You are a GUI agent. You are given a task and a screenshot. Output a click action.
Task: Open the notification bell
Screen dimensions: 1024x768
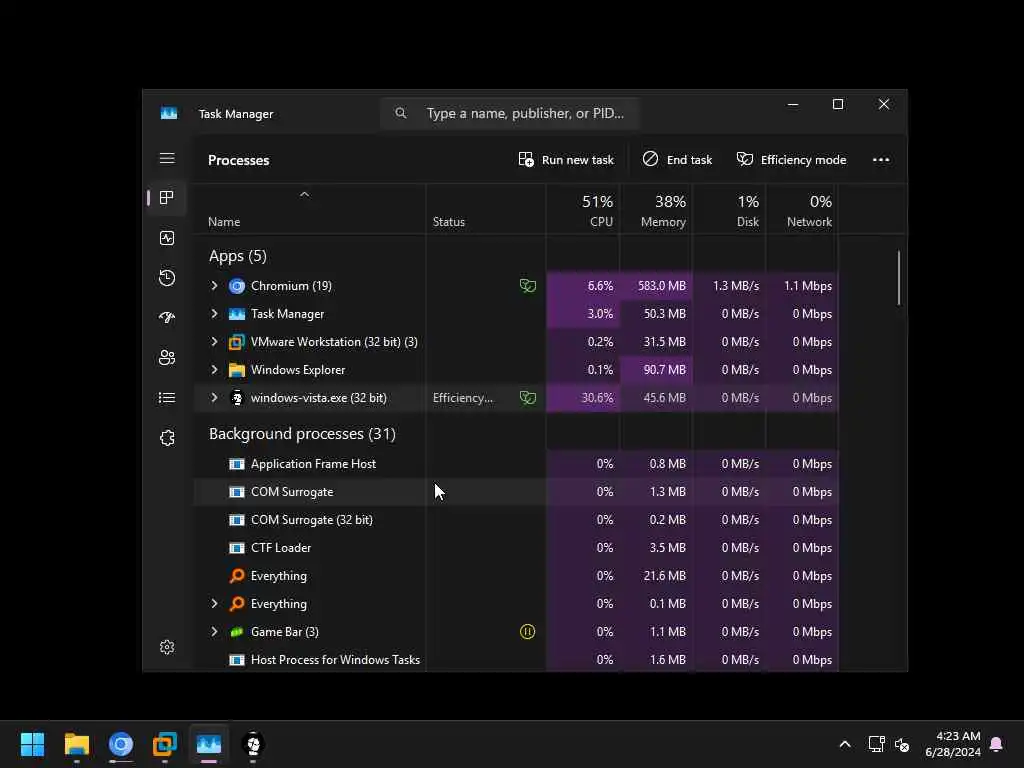[x=997, y=744]
